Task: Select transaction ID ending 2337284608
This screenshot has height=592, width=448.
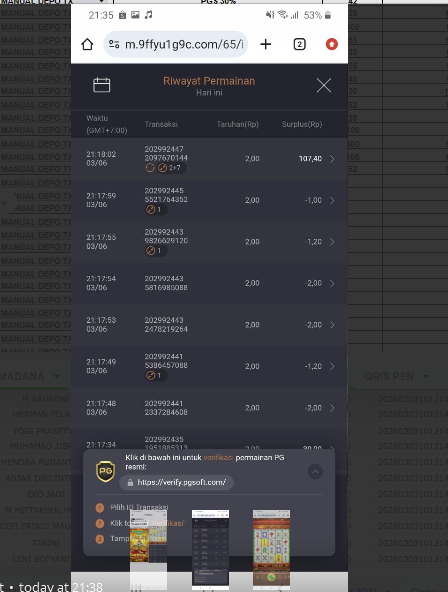Action: [x=166, y=408]
